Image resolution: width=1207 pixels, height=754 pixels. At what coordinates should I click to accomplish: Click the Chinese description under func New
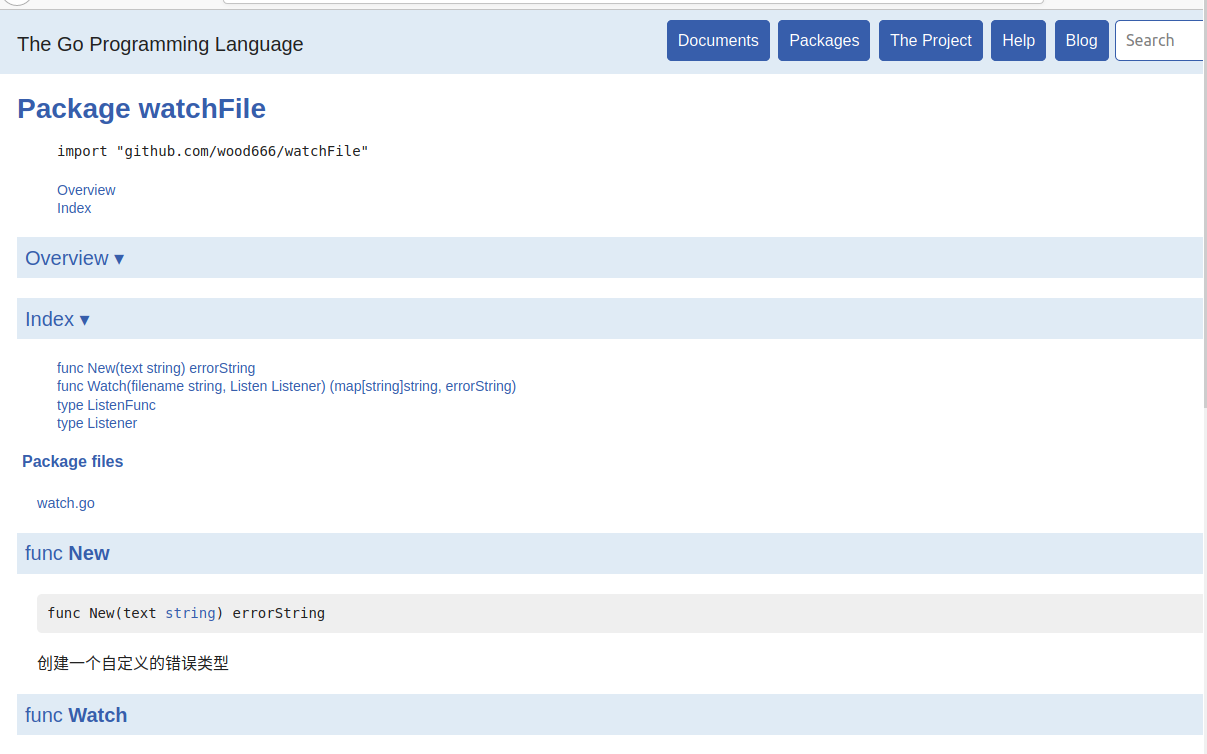(x=133, y=663)
